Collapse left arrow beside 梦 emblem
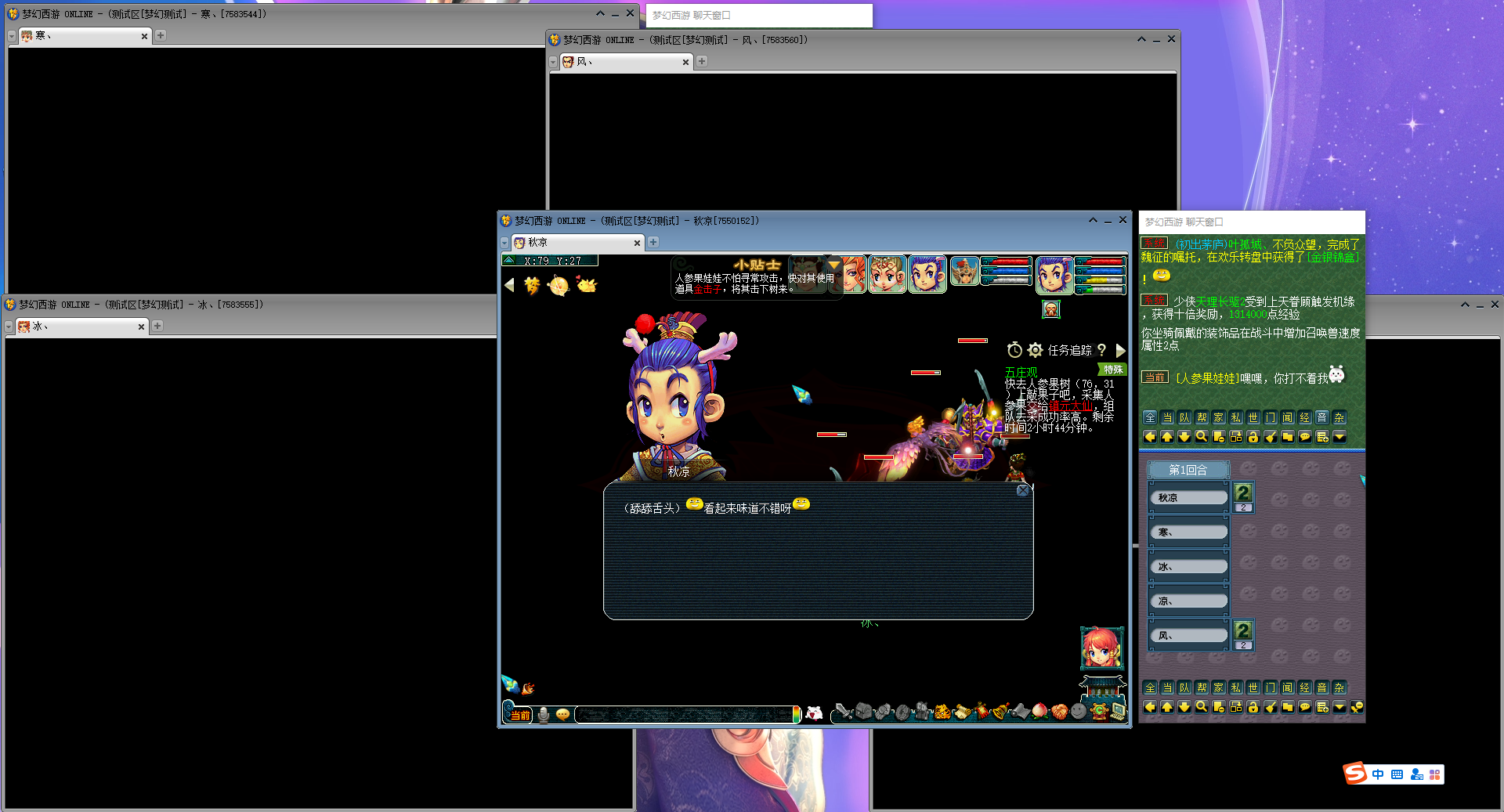The image size is (1504, 812). [x=510, y=285]
